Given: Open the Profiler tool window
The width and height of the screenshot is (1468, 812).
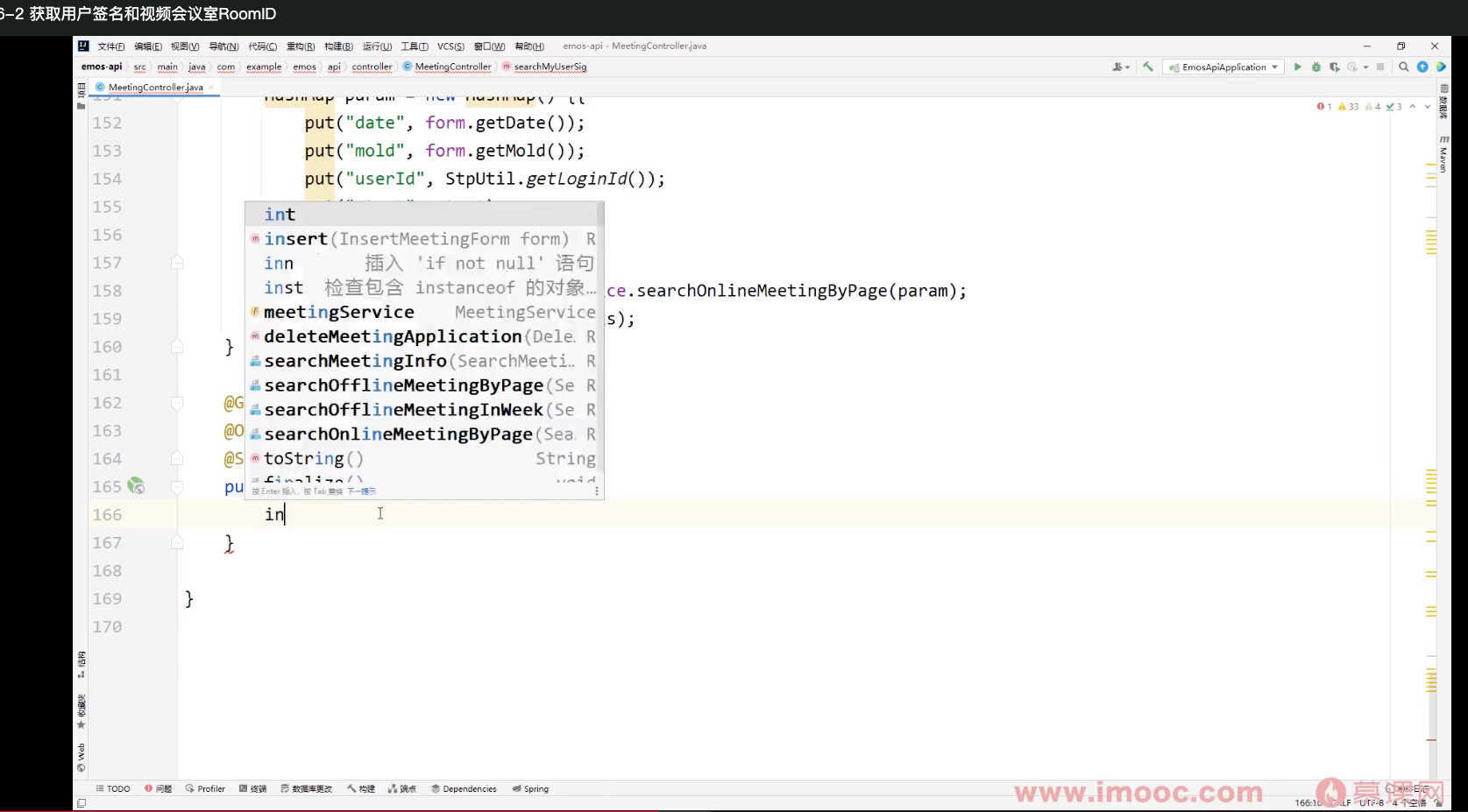Looking at the screenshot, I should pos(206,789).
